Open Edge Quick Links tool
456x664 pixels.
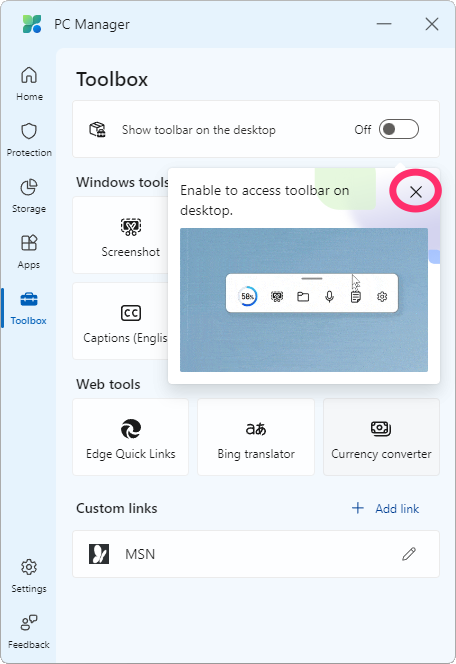pyautogui.click(x=130, y=437)
